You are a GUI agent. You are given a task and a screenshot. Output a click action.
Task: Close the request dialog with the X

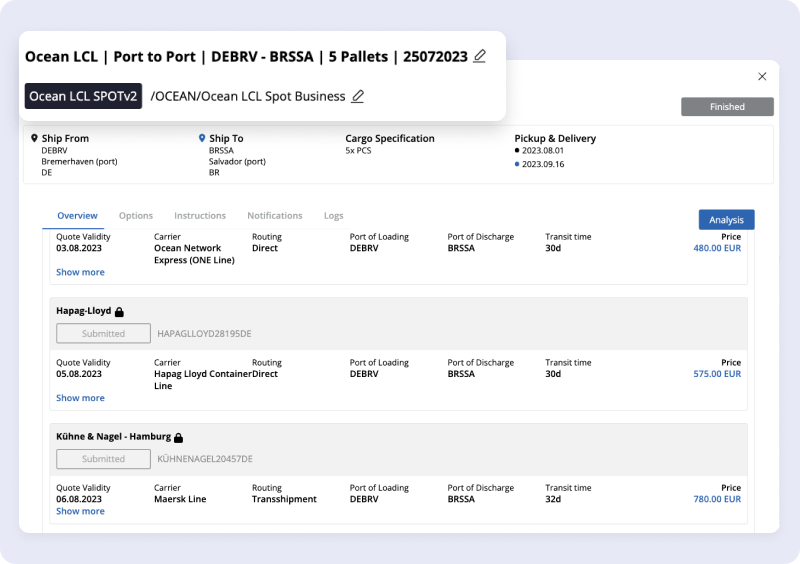pos(762,76)
